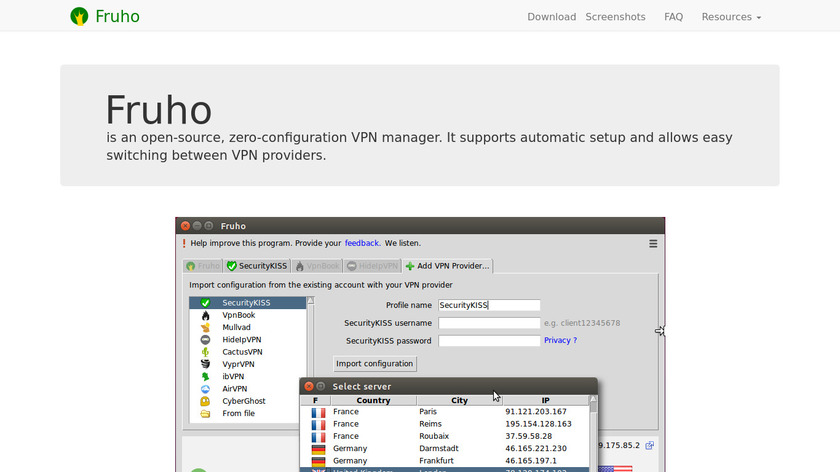Go to the Download page
Image resolution: width=840 pixels, height=472 pixels.
point(551,17)
